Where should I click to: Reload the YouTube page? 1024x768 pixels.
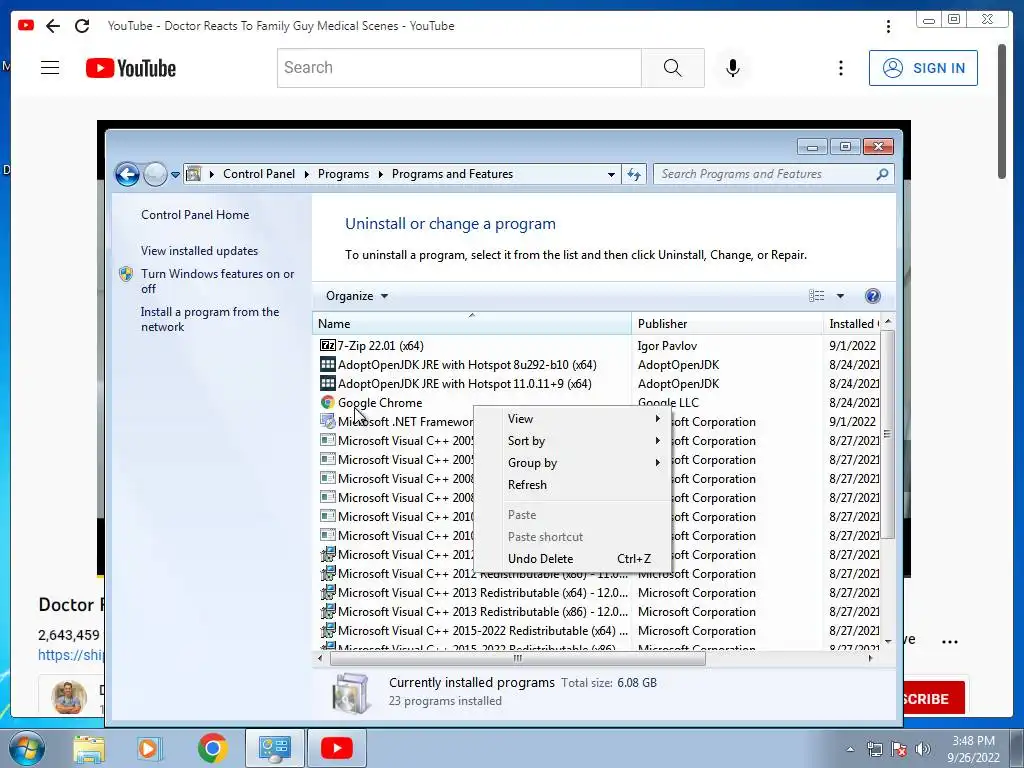click(82, 26)
